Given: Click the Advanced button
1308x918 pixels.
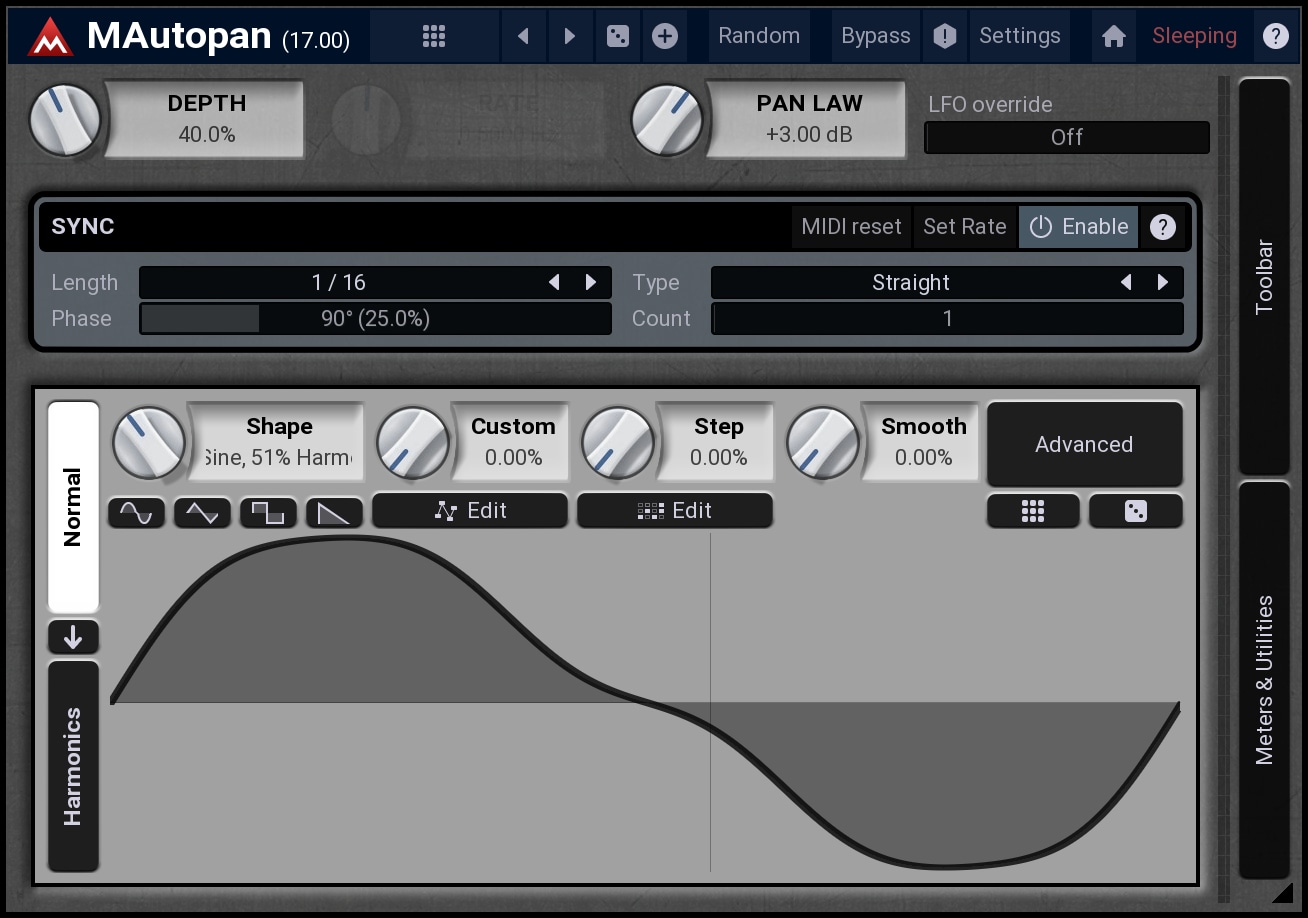Looking at the screenshot, I should pos(1084,445).
